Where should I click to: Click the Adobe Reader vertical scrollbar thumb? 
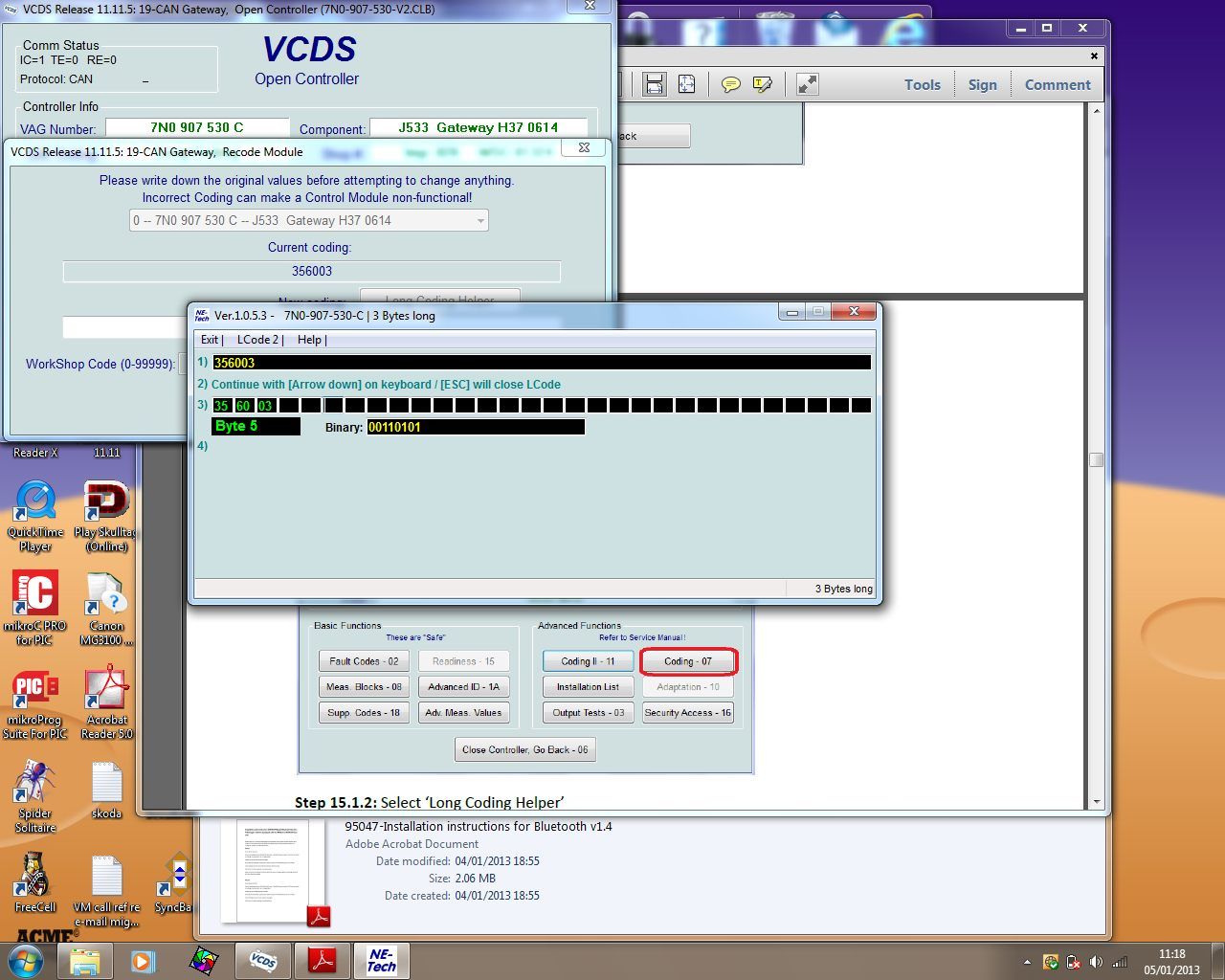click(x=1097, y=459)
